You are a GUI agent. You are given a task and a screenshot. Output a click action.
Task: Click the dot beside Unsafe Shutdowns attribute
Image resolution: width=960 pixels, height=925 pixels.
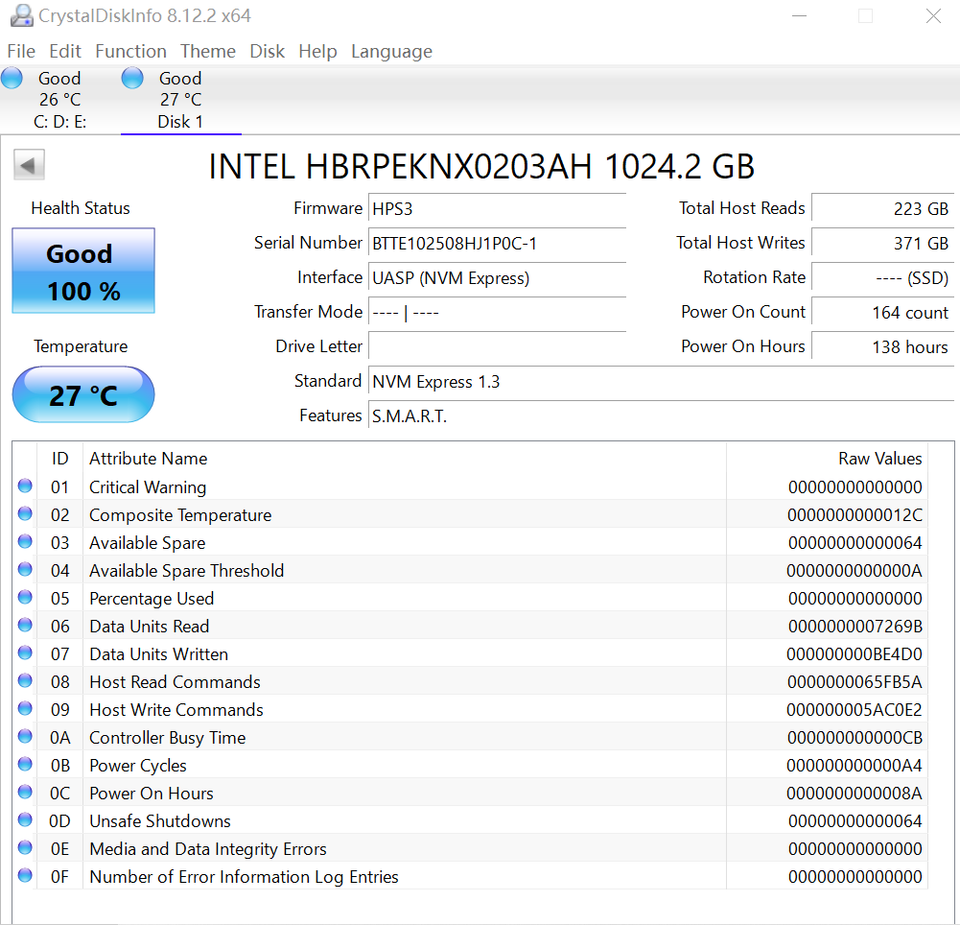24,821
